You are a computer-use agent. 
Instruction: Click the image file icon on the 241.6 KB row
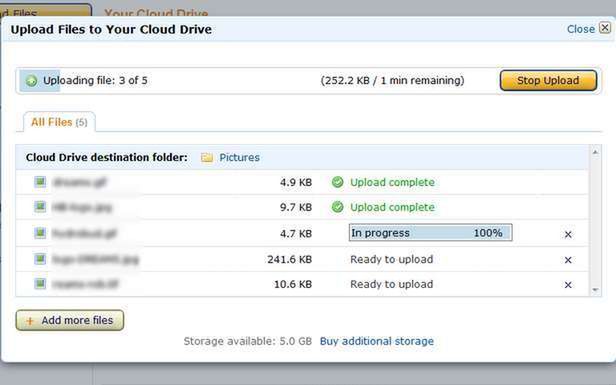[40, 259]
